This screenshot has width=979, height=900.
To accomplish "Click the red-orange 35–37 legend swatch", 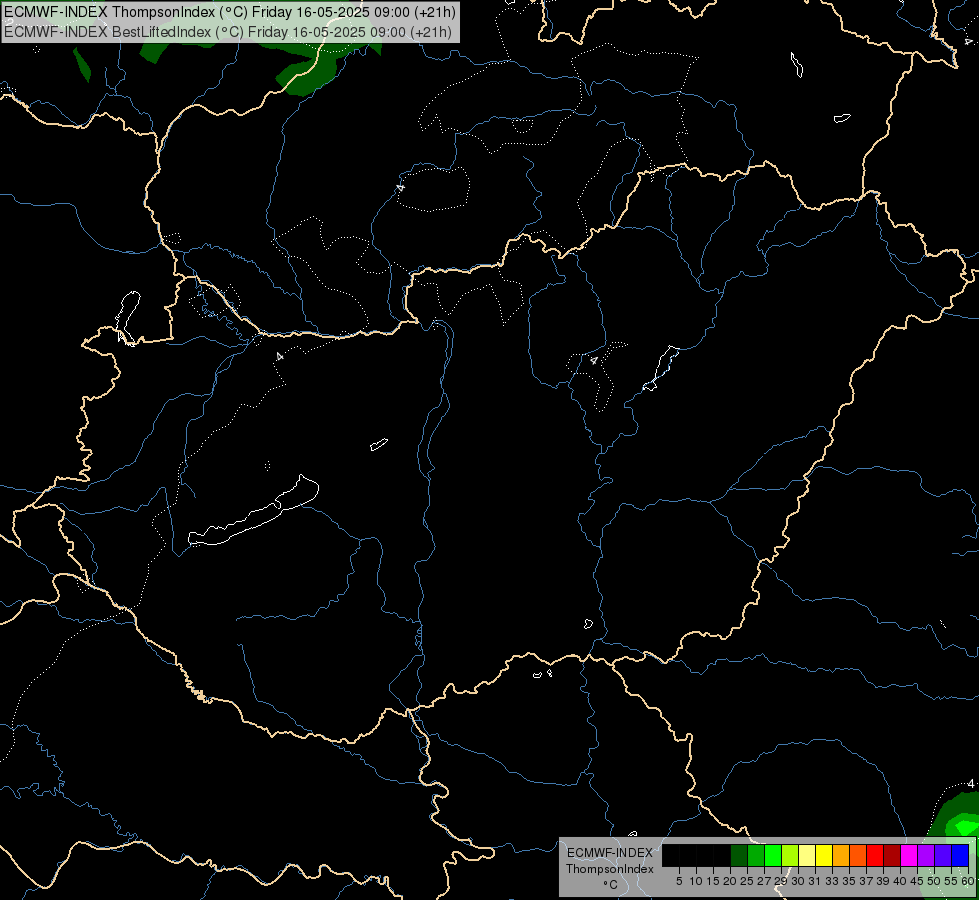I will 858,855.
